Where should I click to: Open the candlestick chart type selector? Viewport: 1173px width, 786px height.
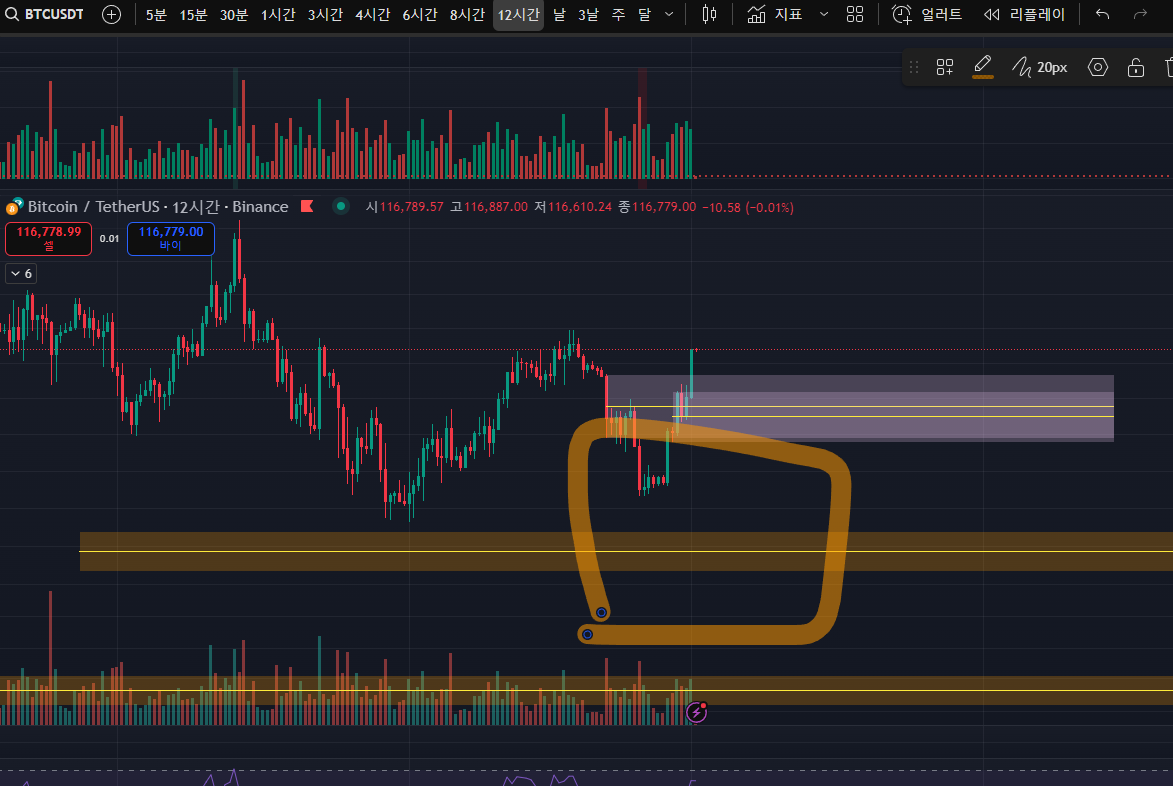[x=709, y=14]
